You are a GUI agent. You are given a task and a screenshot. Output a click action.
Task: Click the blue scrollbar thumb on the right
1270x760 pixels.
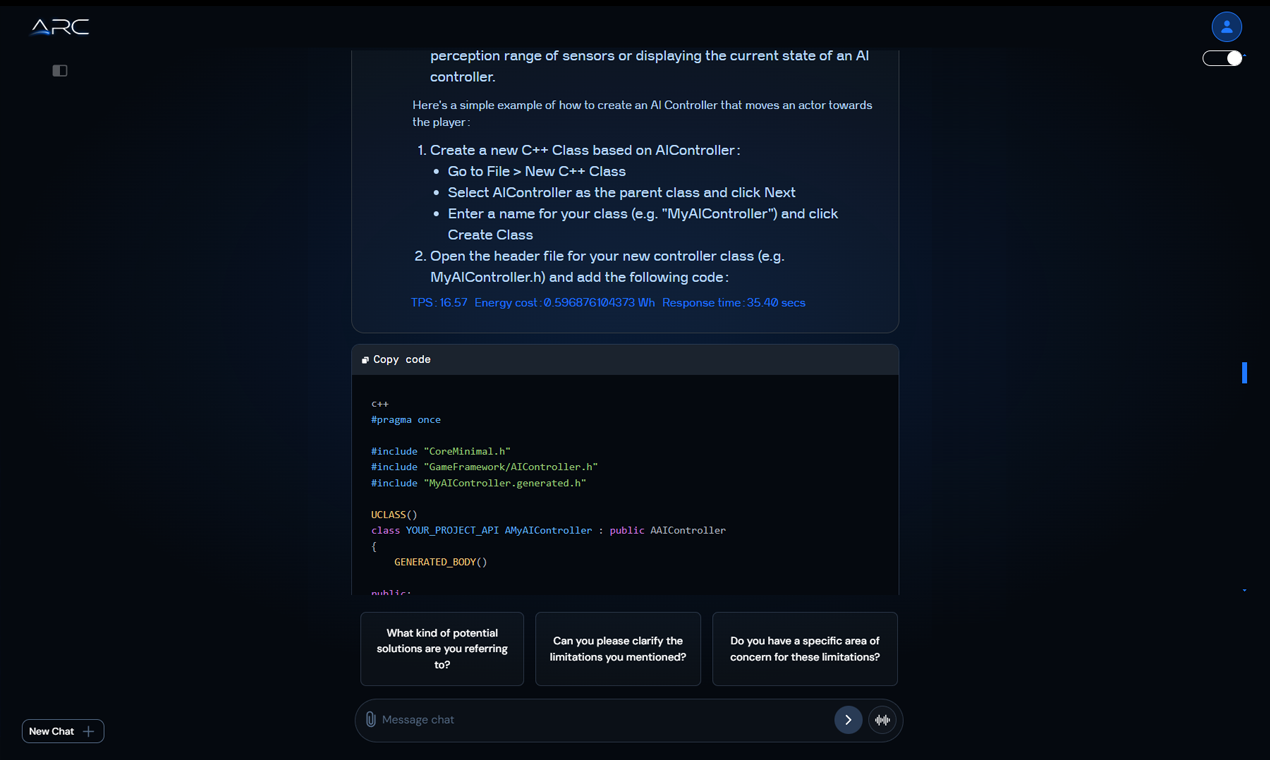(1244, 373)
